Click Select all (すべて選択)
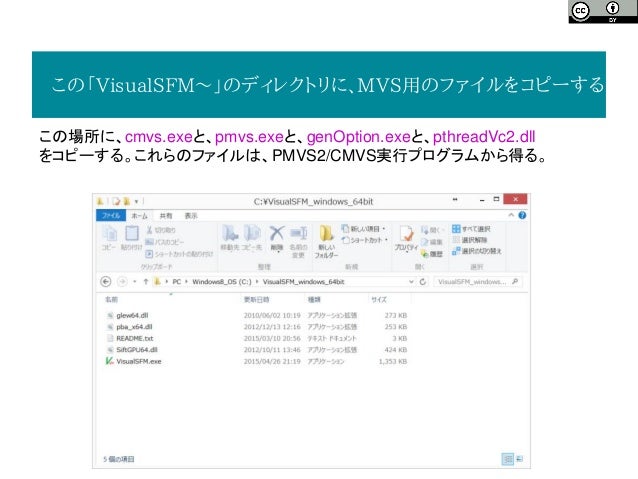The width and height of the screenshot is (638, 479). click(x=471, y=229)
